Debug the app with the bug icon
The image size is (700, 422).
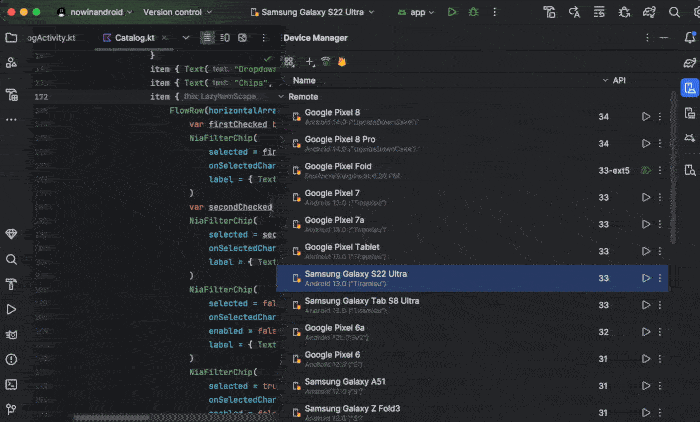coord(473,12)
